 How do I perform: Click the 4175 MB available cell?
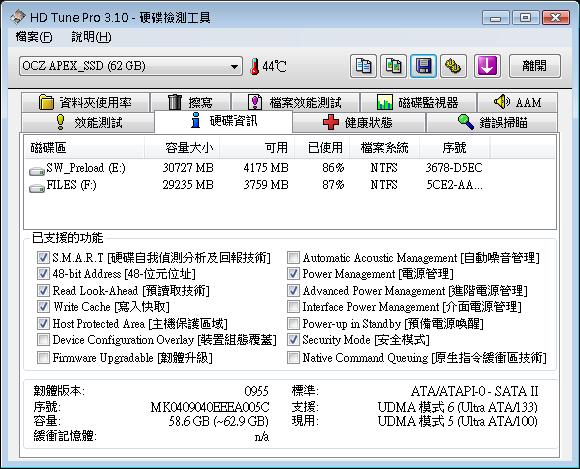[266, 168]
